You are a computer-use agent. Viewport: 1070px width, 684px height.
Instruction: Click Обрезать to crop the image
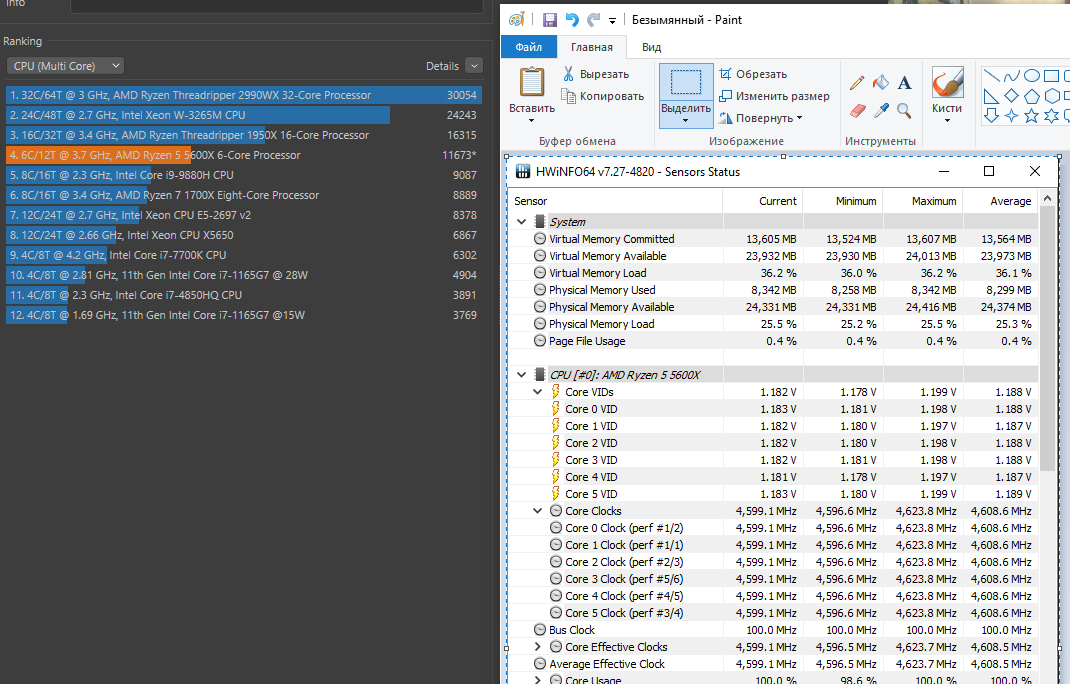(753, 74)
